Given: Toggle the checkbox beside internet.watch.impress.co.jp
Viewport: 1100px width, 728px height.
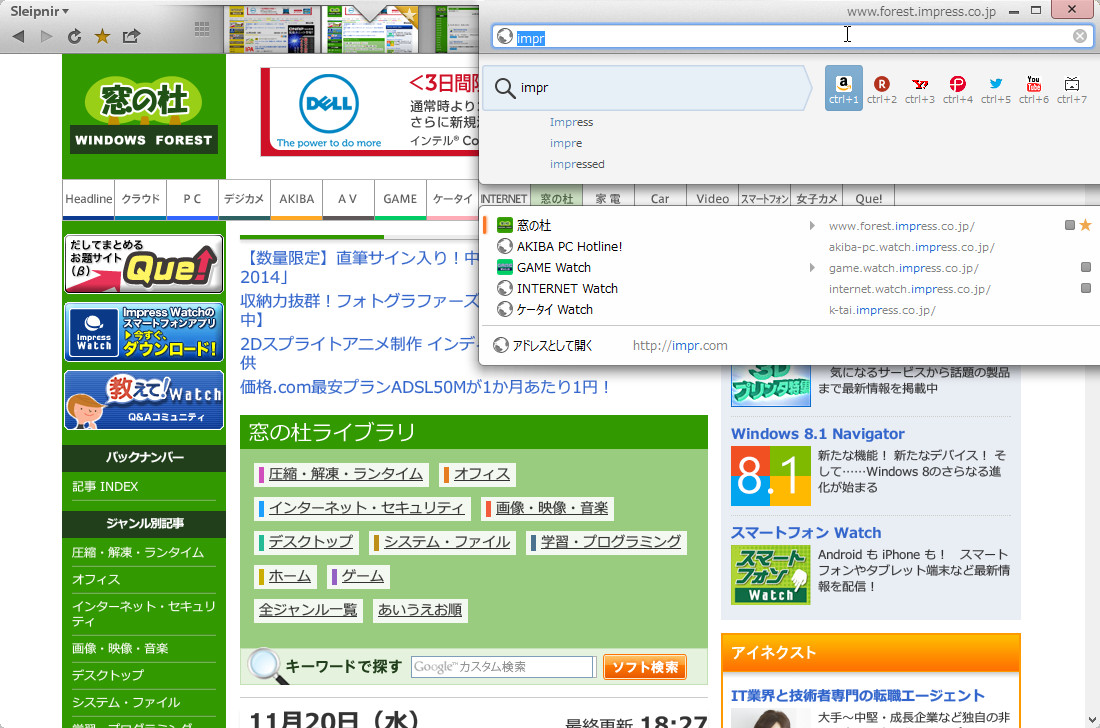Looking at the screenshot, I should tap(1085, 288).
